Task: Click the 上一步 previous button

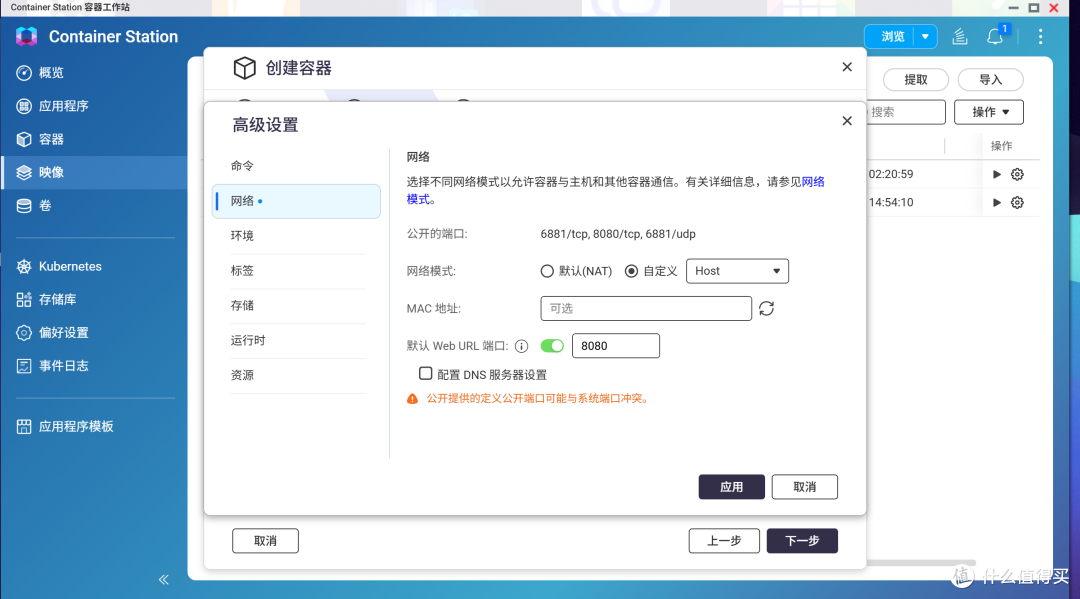Action: pos(724,541)
